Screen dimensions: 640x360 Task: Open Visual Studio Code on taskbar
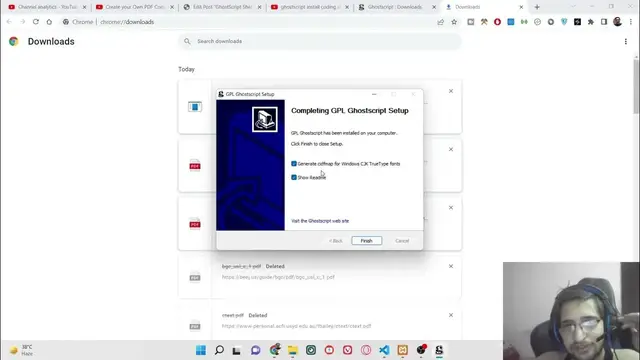pos(384,350)
